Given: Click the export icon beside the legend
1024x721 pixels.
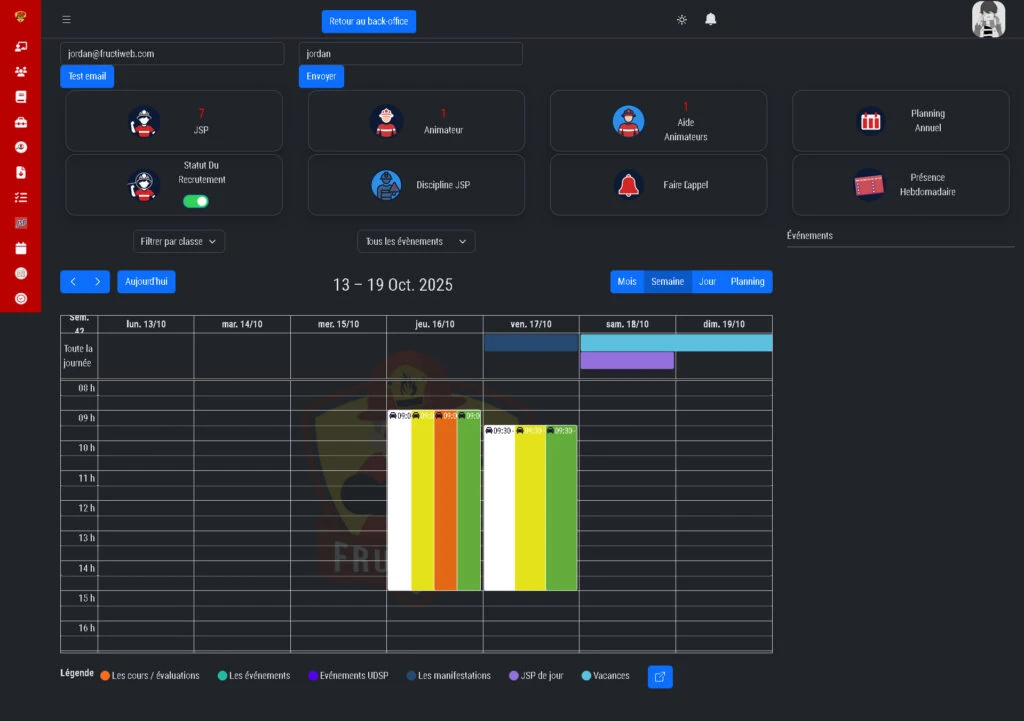Looking at the screenshot, I should (x=660, y=677).
